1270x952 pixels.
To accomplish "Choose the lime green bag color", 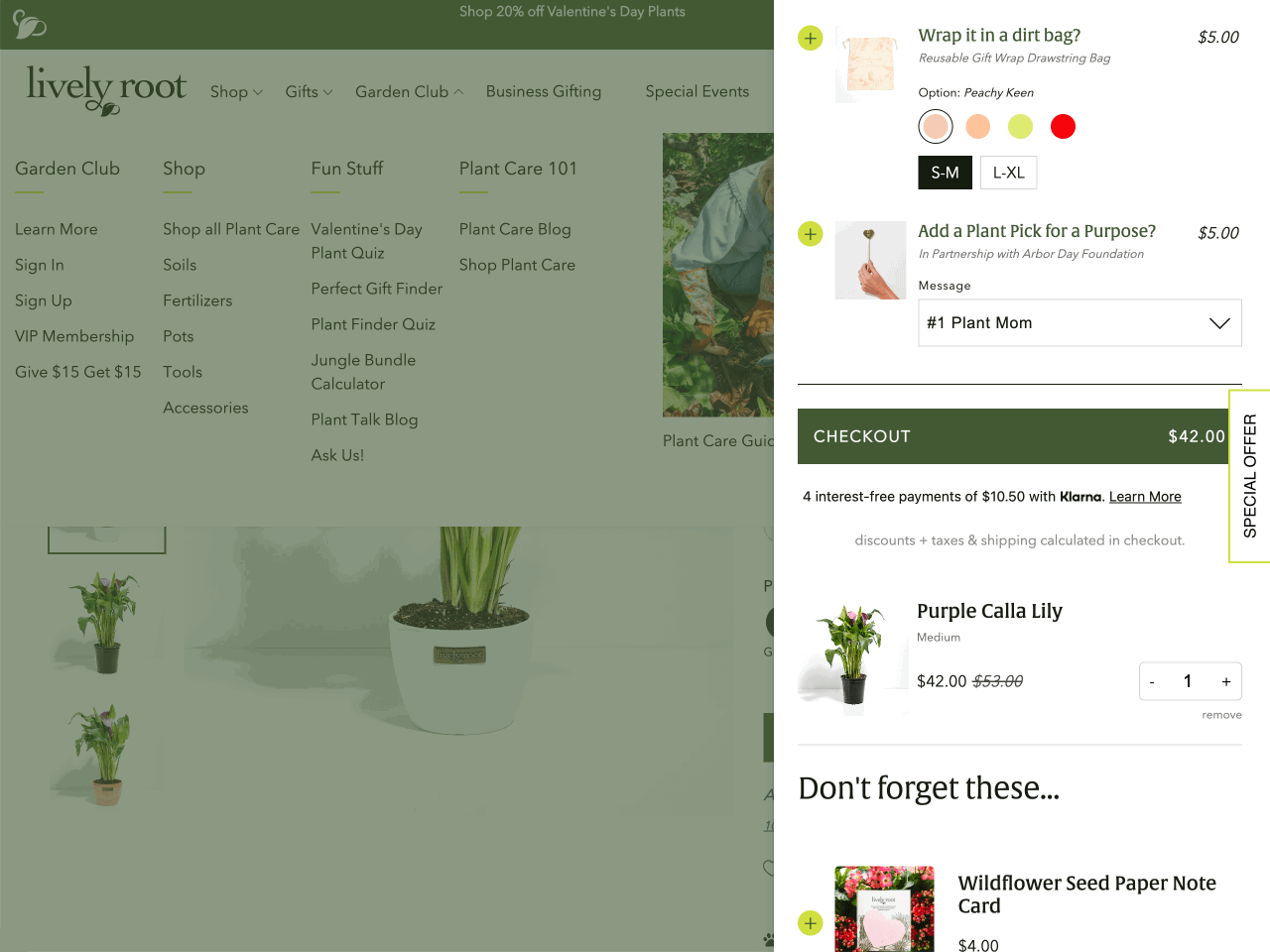I will coord(1020,127).
